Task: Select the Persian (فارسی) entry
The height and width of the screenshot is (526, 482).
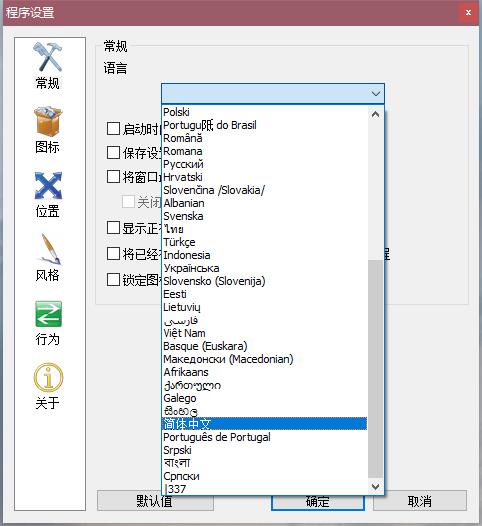Action: 265,320
